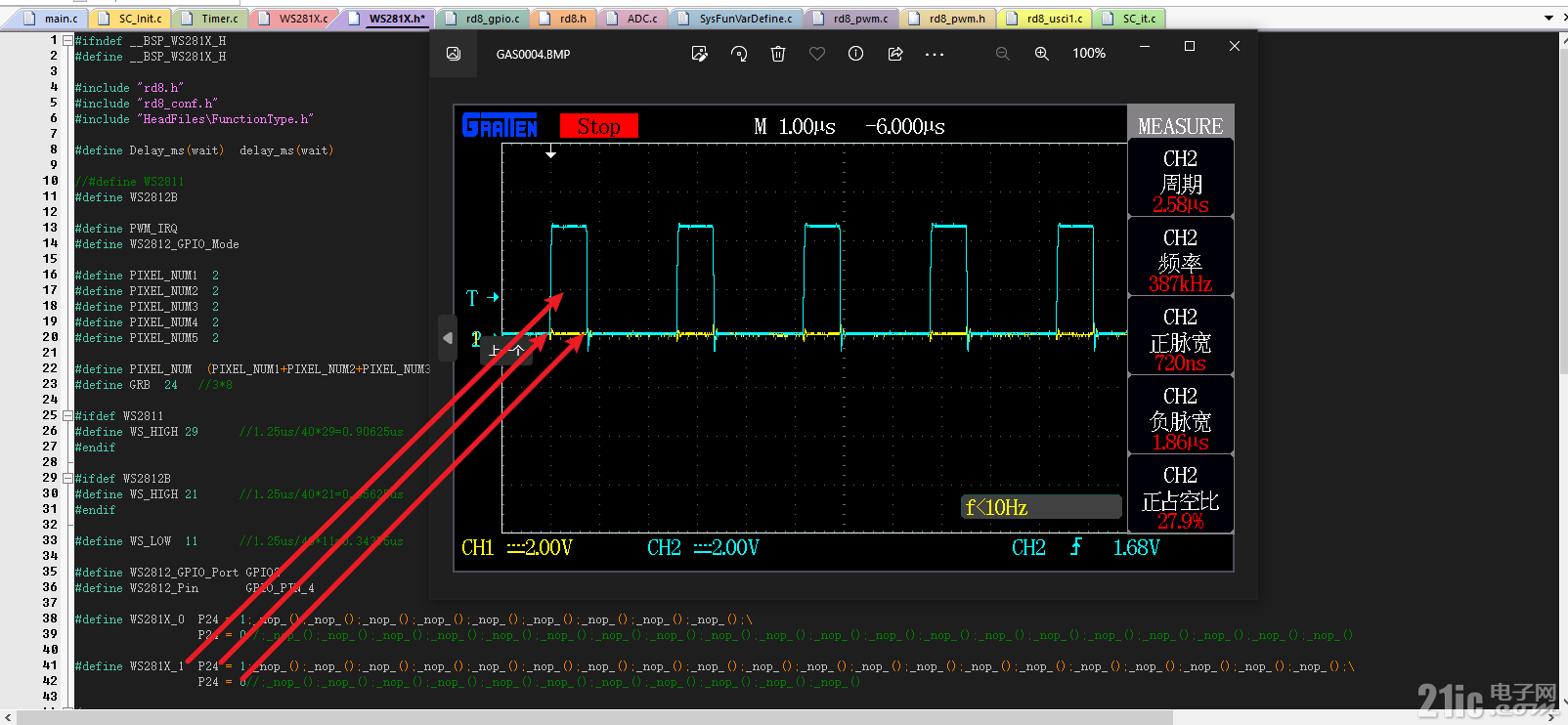Click the 100% zoom level text
The image size is (1568, 725).
point(1089,54)
